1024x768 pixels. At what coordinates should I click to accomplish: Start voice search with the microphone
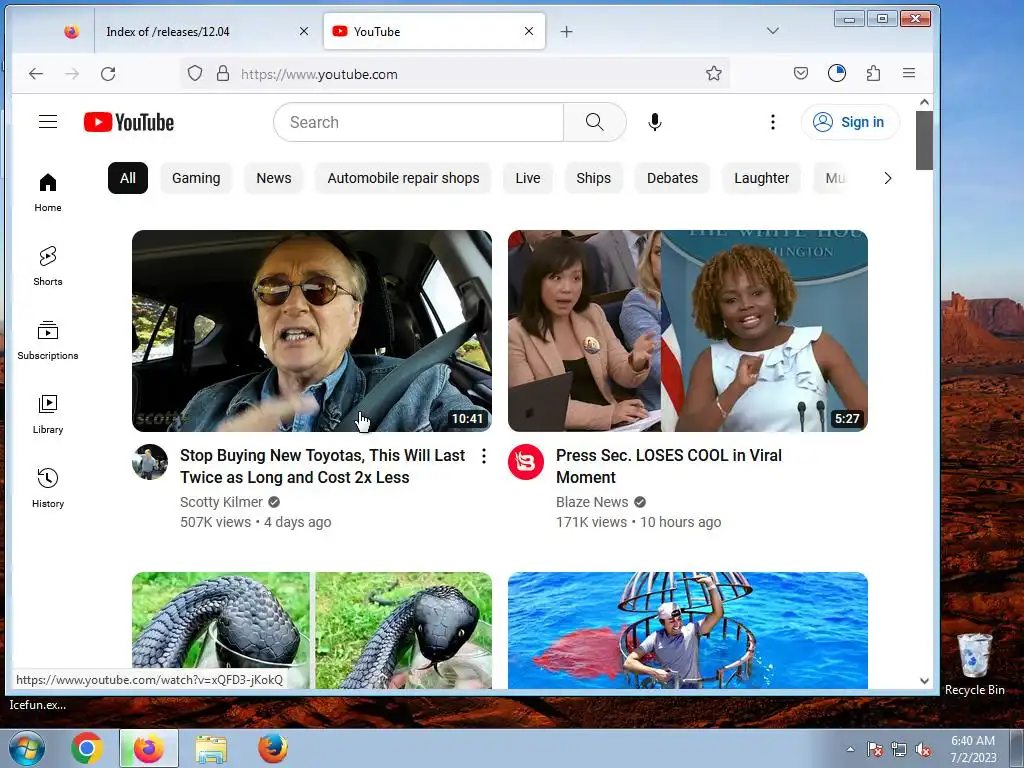[x=654, y=122]
